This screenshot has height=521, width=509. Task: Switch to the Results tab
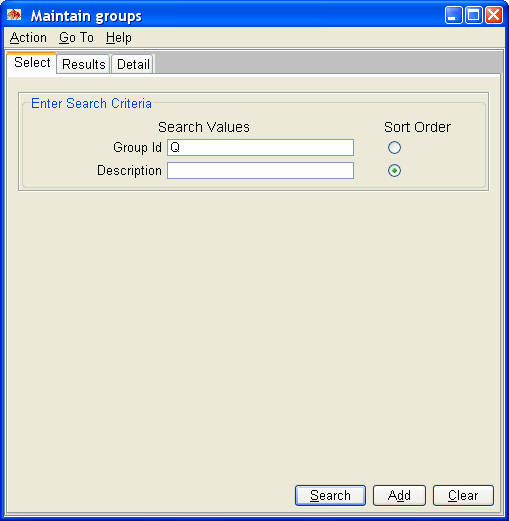click(x=84, y=64)
